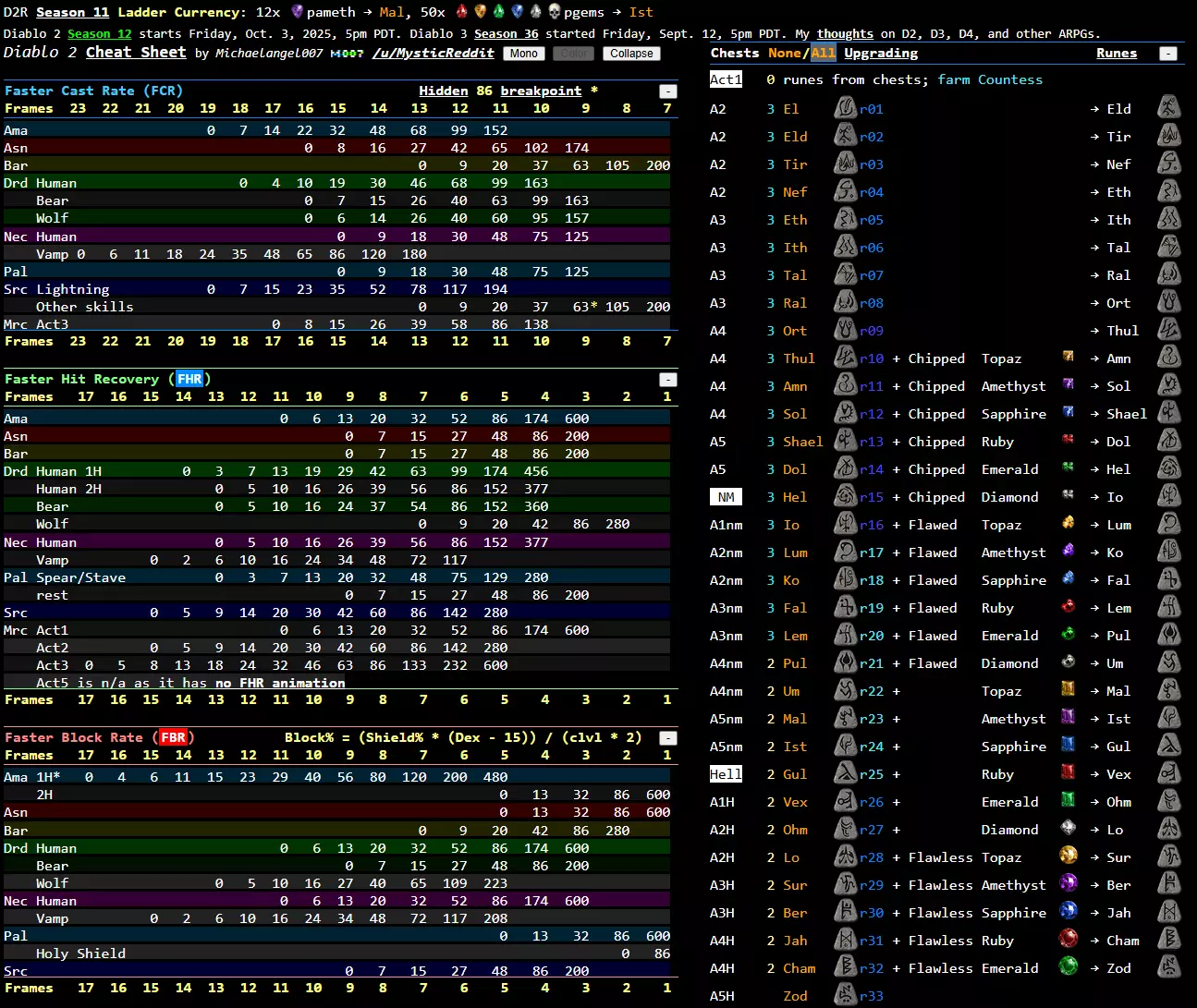Open the Runes link

(x=1117, y=53)
